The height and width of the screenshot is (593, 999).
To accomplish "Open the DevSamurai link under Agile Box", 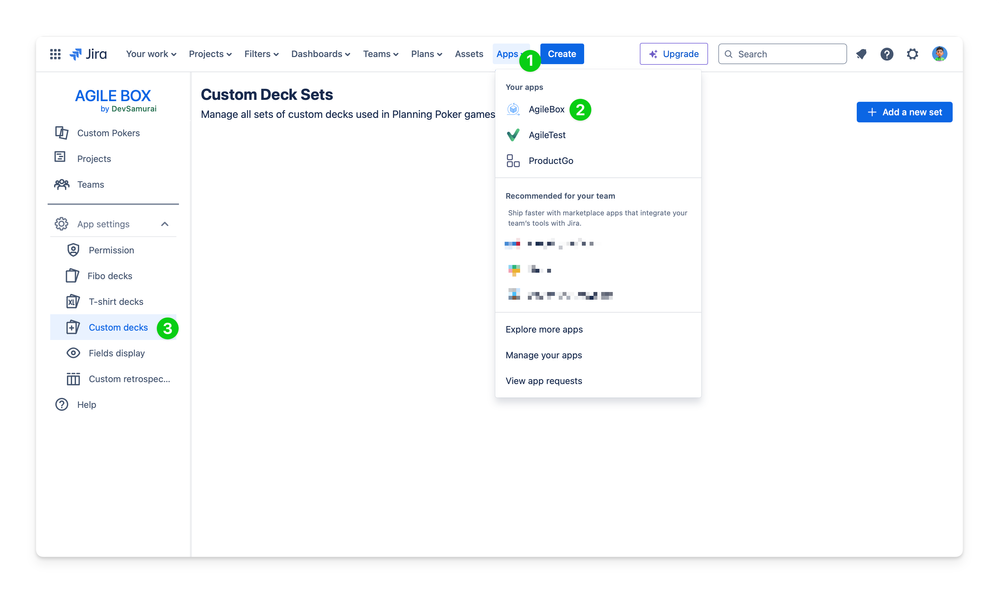I will pos(134,109).
